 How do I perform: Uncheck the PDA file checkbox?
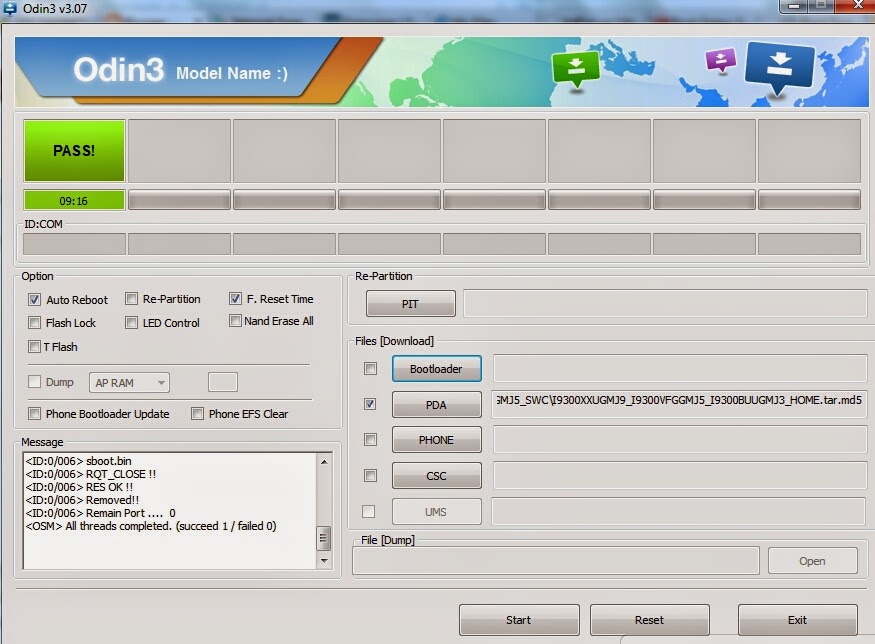pyautogui.click(x=370, y=404)
